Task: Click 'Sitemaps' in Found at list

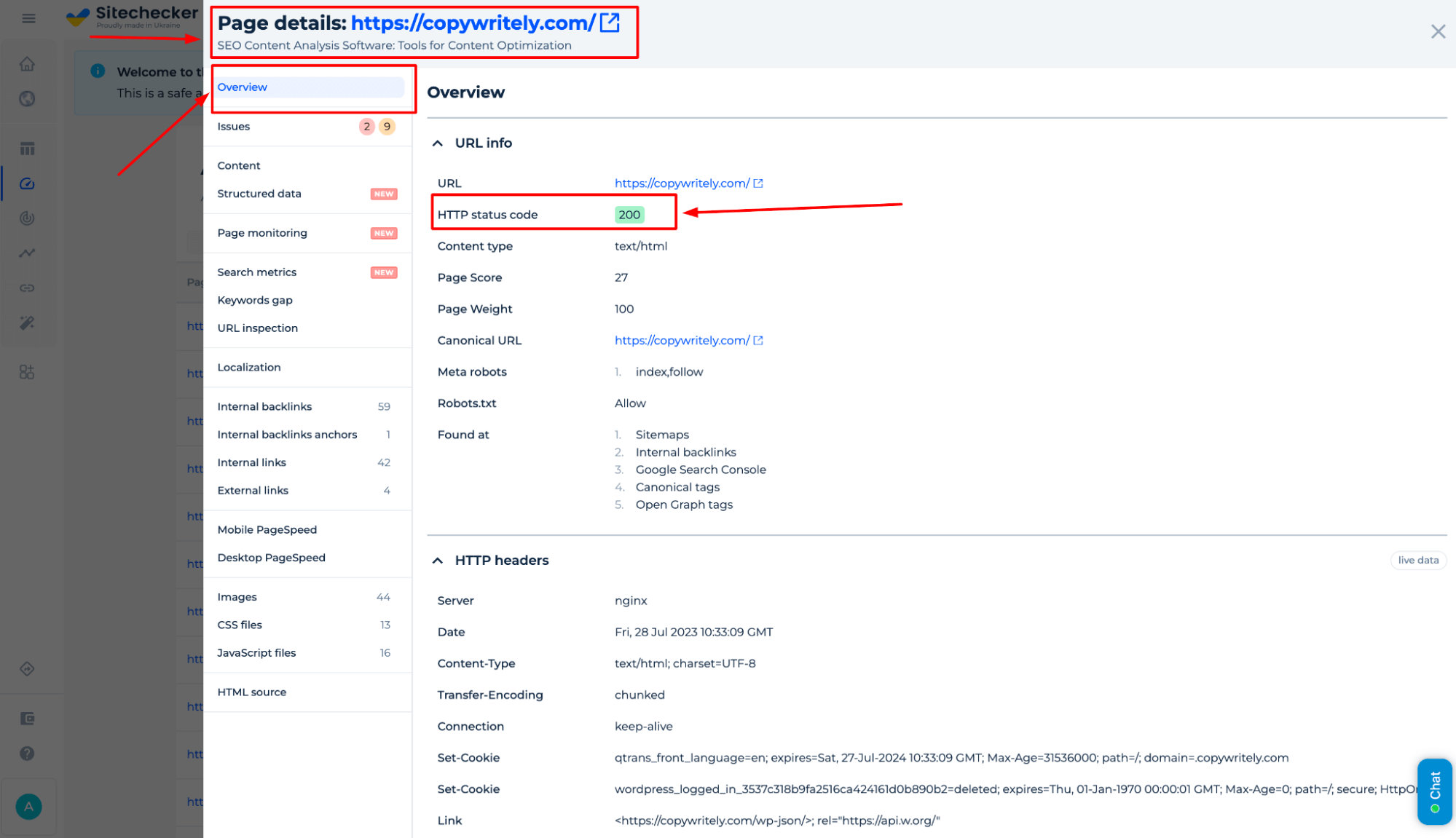Action: coord(662,435)
